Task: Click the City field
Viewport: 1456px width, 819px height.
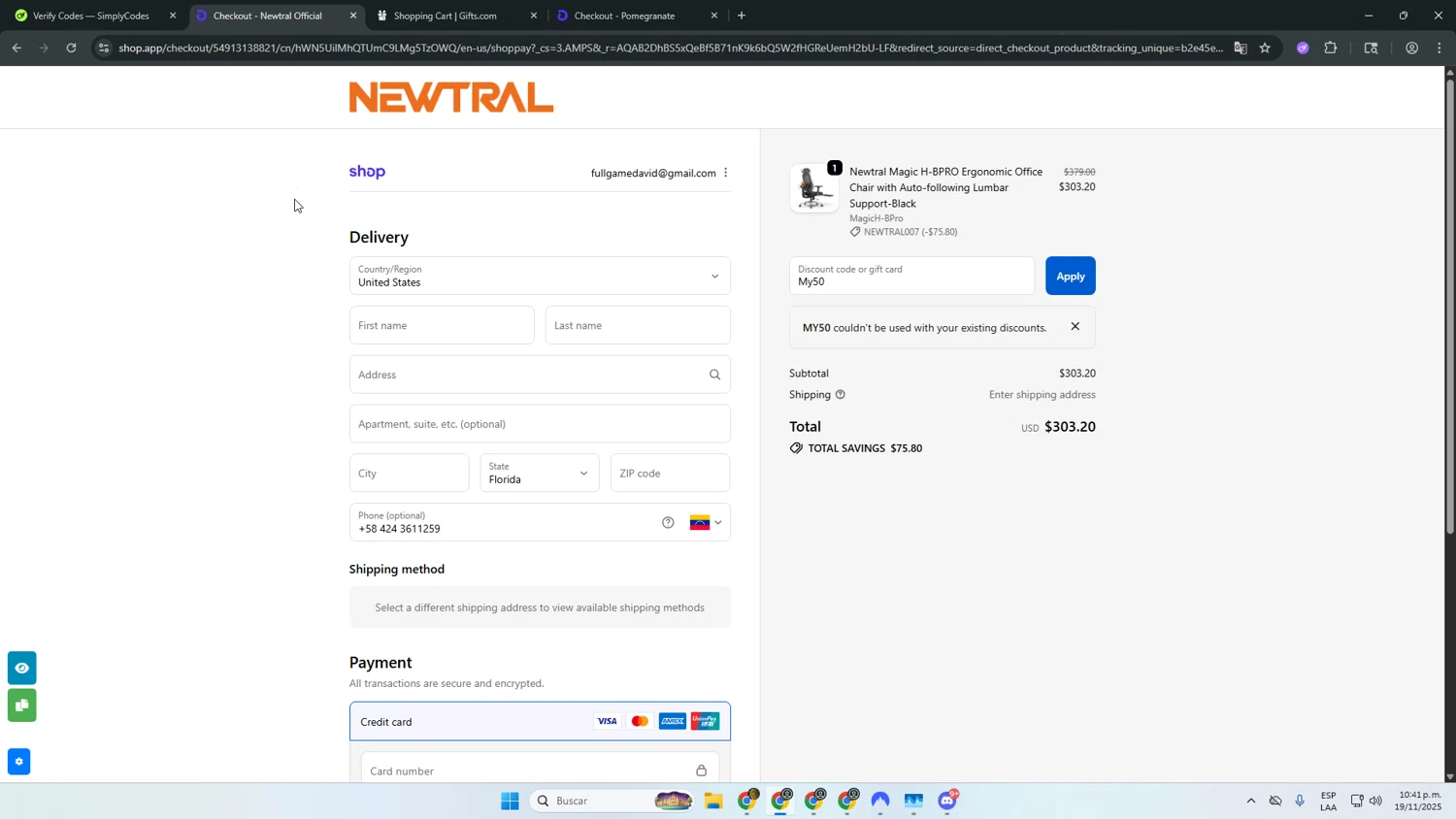Action: tap(409, 473)
